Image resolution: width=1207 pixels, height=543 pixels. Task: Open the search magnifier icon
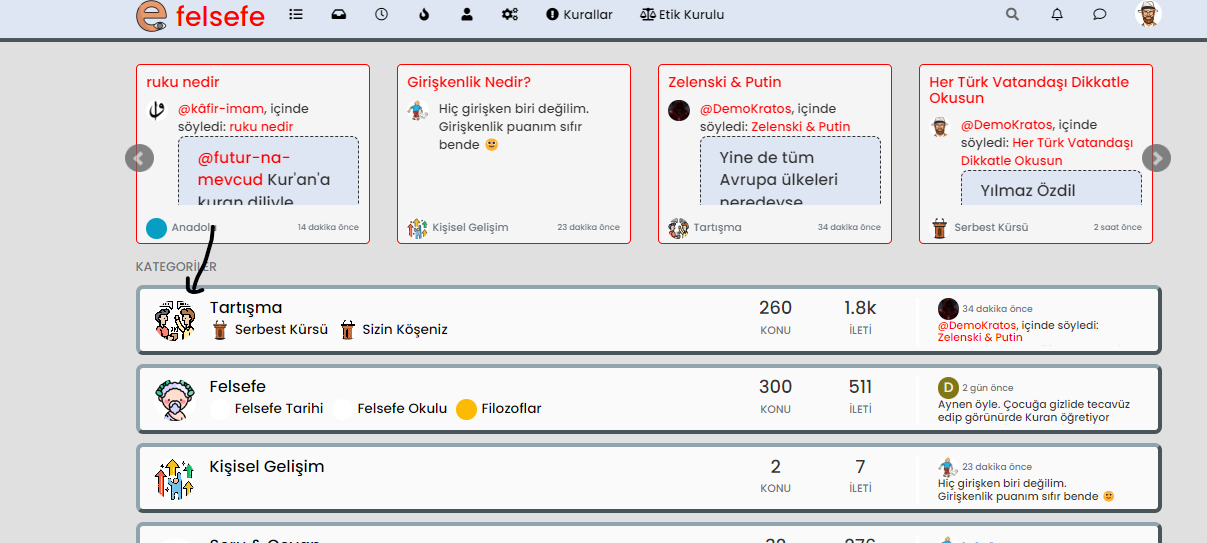[1013, 15]
